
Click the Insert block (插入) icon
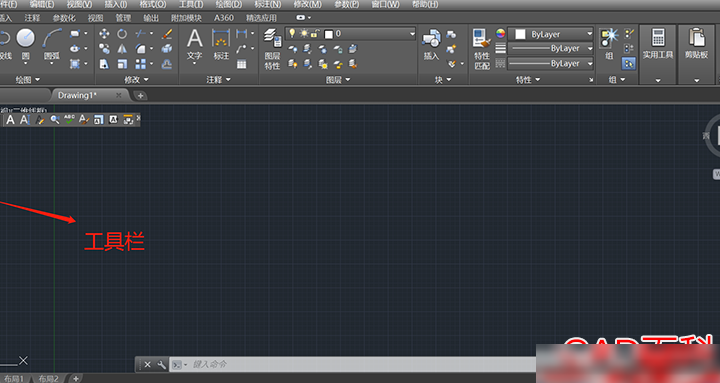pyautogui.click(x=431, y=45)
